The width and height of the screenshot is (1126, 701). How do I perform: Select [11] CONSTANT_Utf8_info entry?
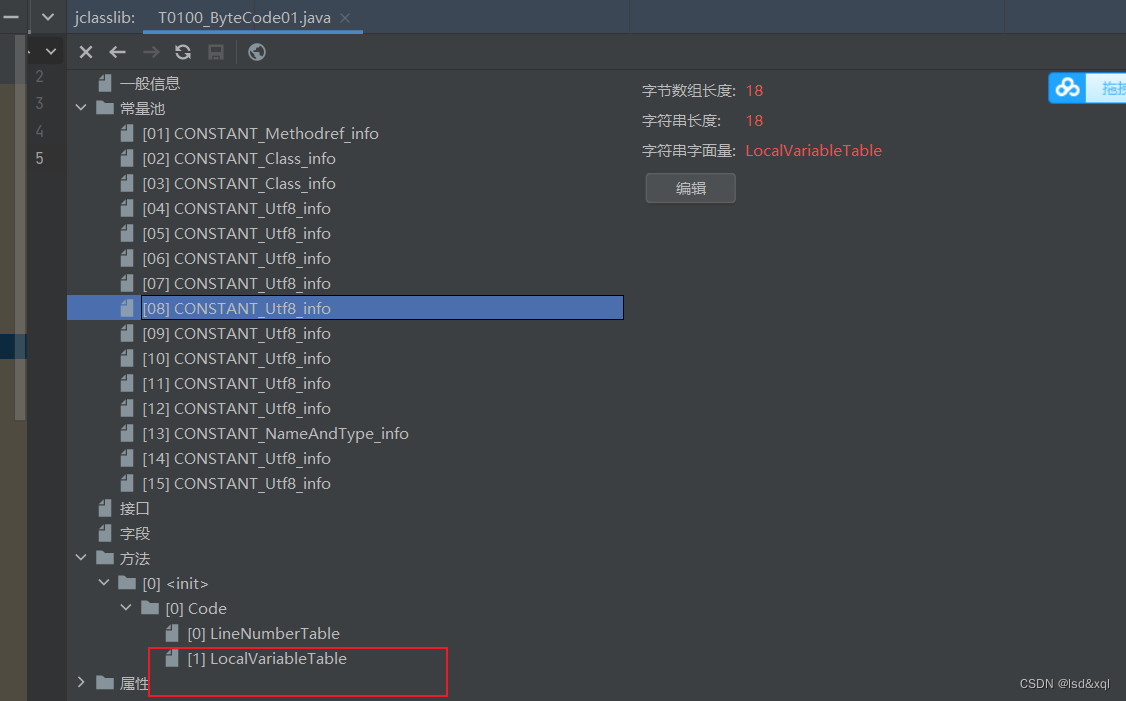236,384
